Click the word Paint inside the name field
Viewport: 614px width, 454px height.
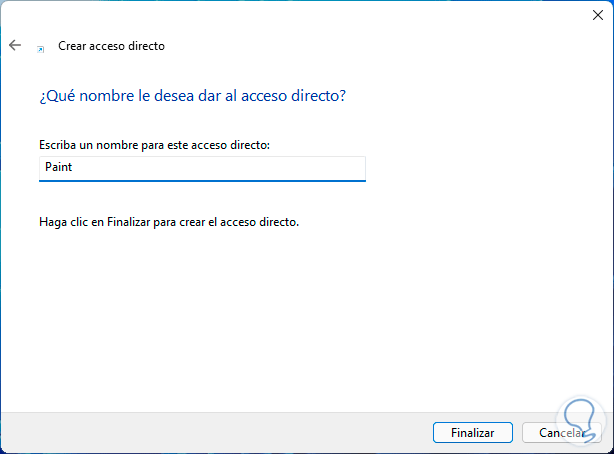[x=59, y=168]
